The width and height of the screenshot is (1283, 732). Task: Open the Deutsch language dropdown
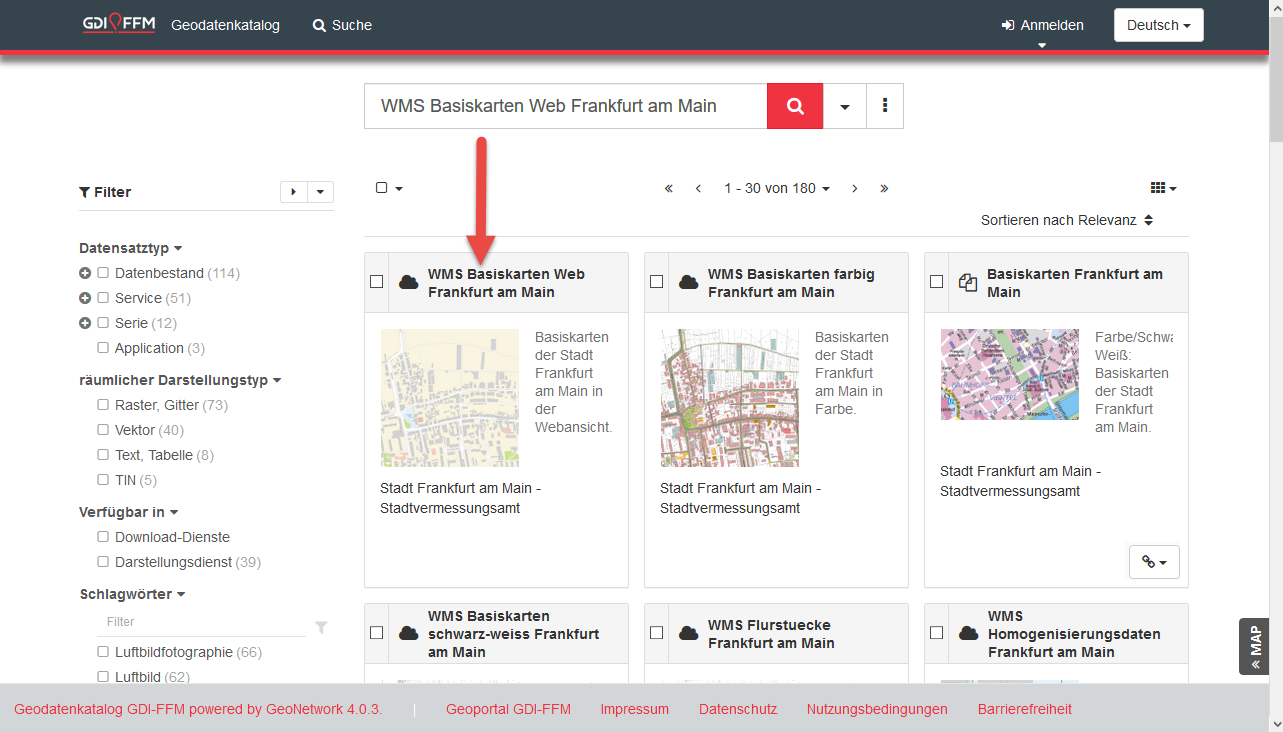pyautogui.click(x=1158, y=25)
